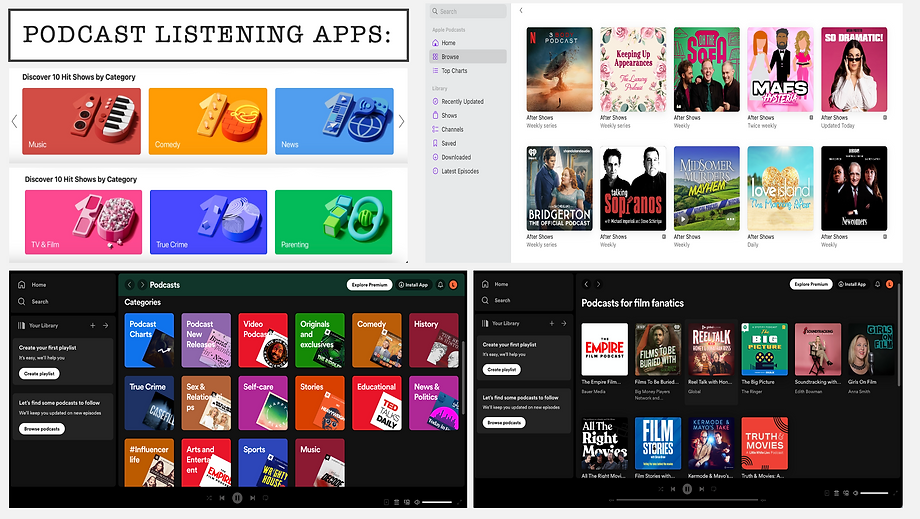The height and width of the screenshot is (519, 920).
Task: Expand Your Library arrow in film fanatics window
Action: [563, 323]
